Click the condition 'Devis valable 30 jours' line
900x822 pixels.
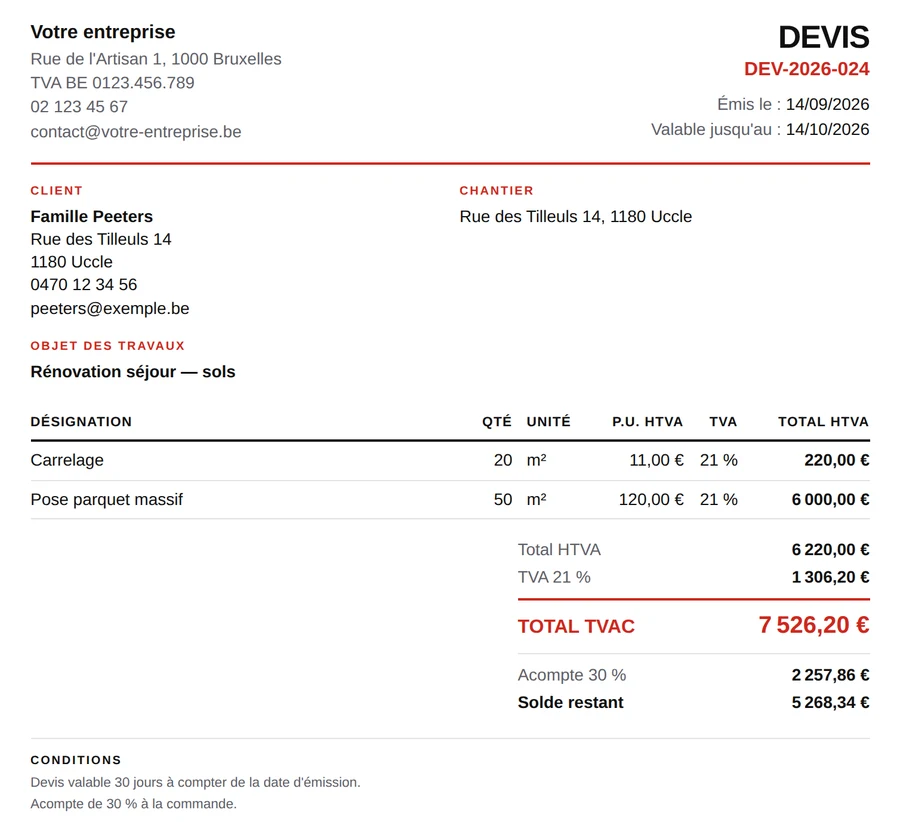coord(196,782)
